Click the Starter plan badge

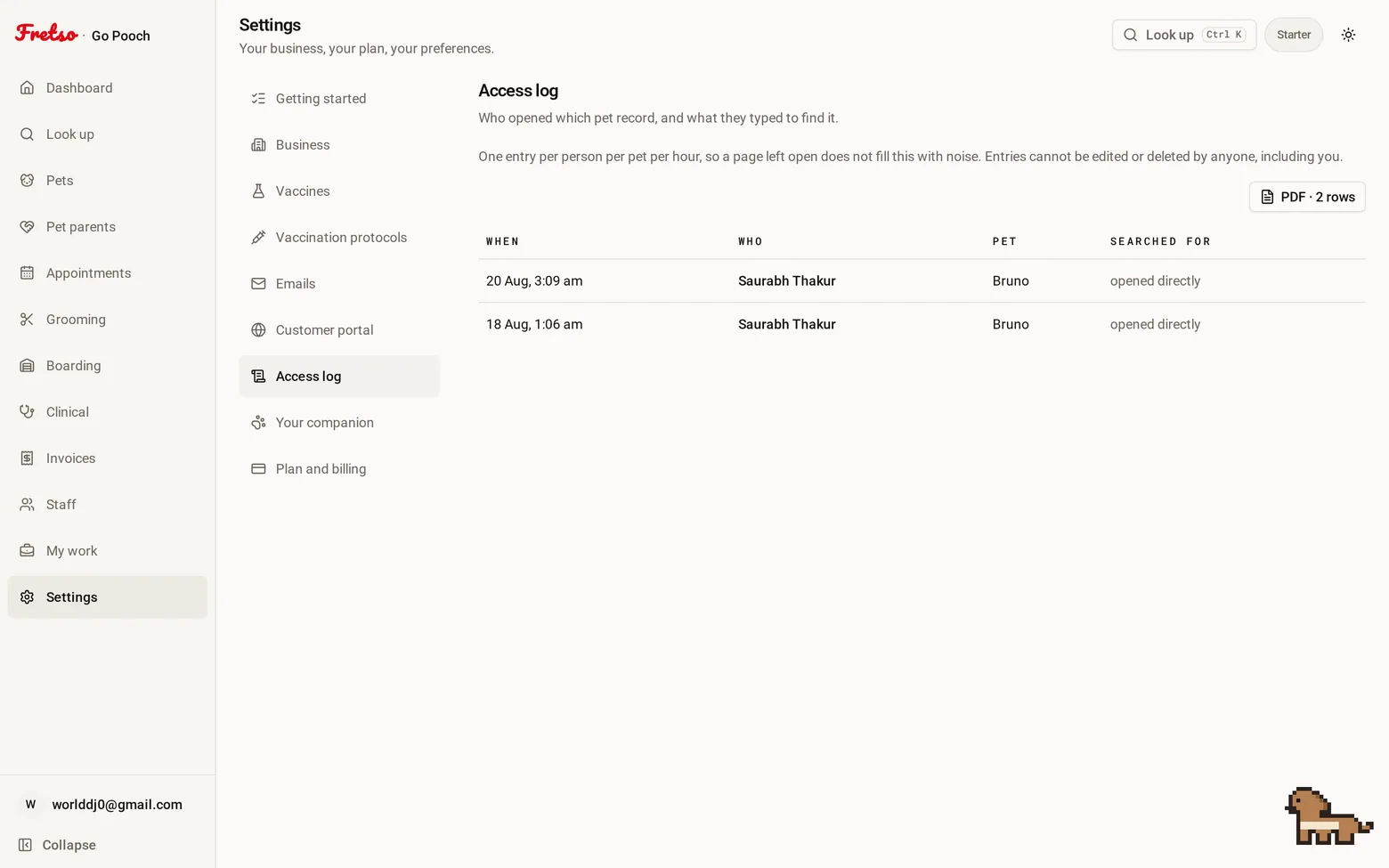(1294, 35)
